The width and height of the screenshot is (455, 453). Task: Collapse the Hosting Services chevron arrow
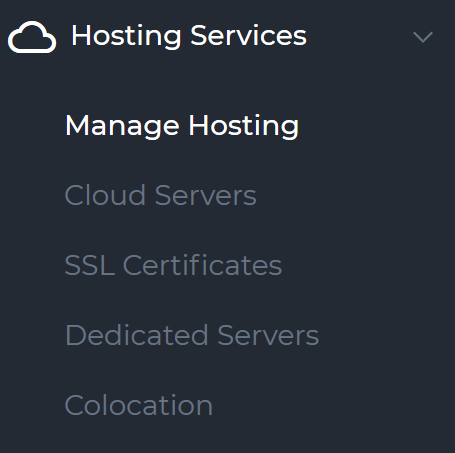423,37
